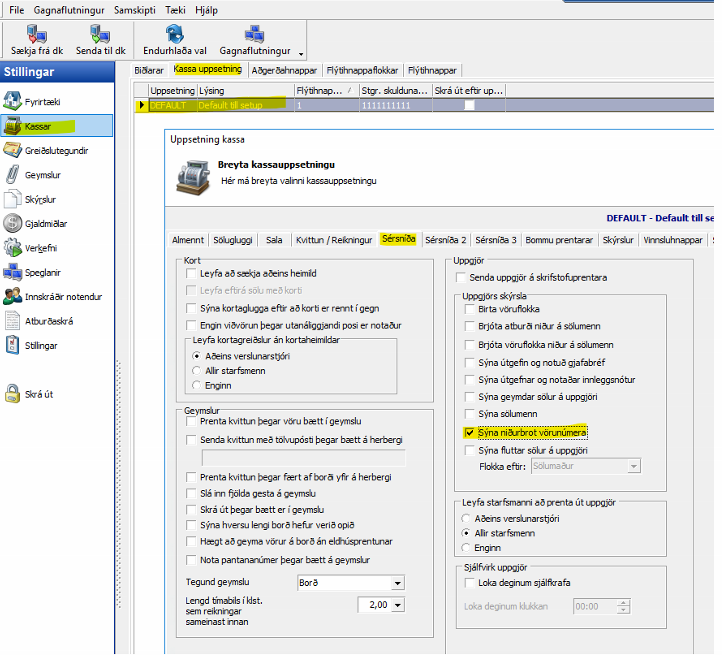Open Gjaldmiðlar in the sidebar
This screenshot has width=722, height=655.
(x=14, y=223)
